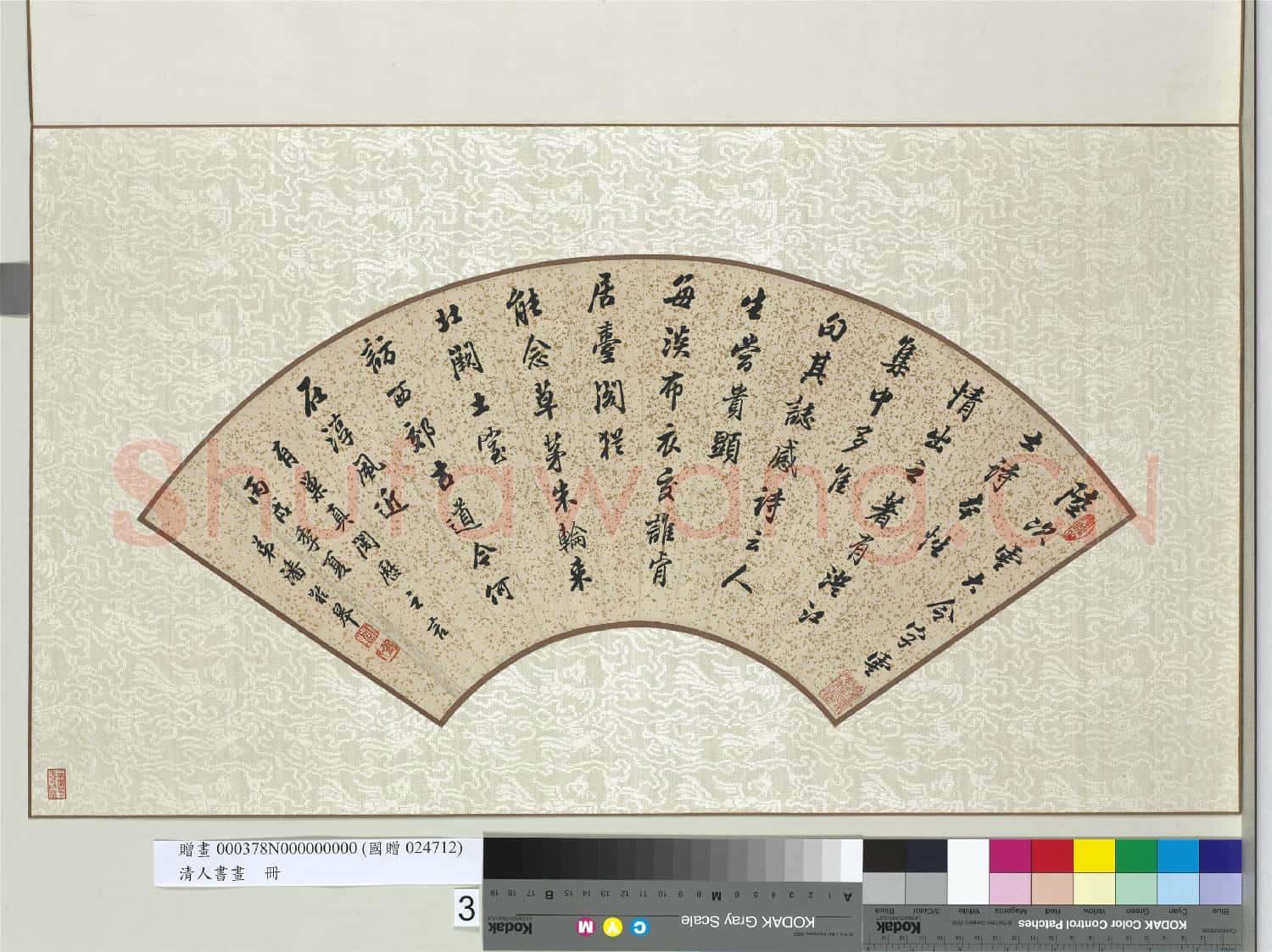
Task: Select the lavender tint patch below blue
Action: coord(1220,887)
